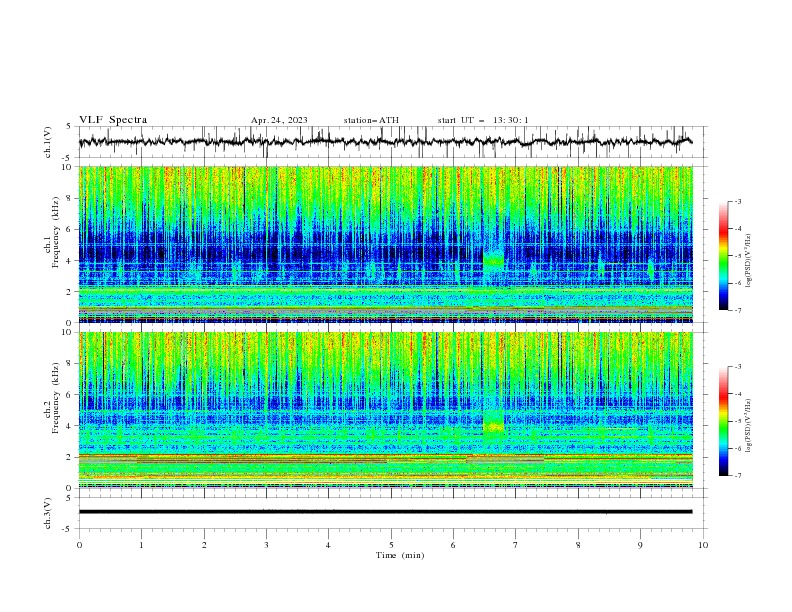Viewport: 792px width, 612px height.
Task: Click the ch.2 color bar log(PSD) label
Action: pos(749,425)
